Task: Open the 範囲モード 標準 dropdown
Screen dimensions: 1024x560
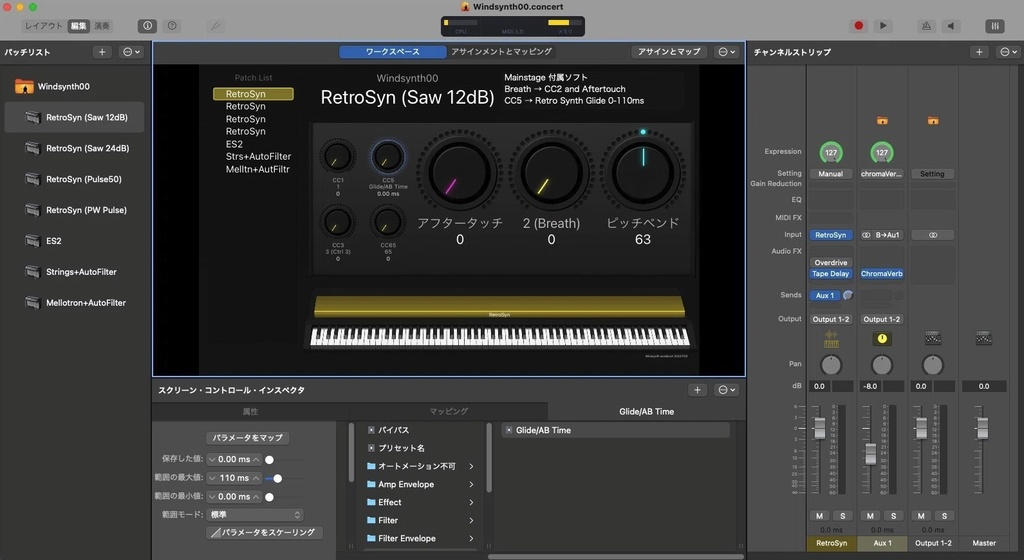Action: point(255,514)
